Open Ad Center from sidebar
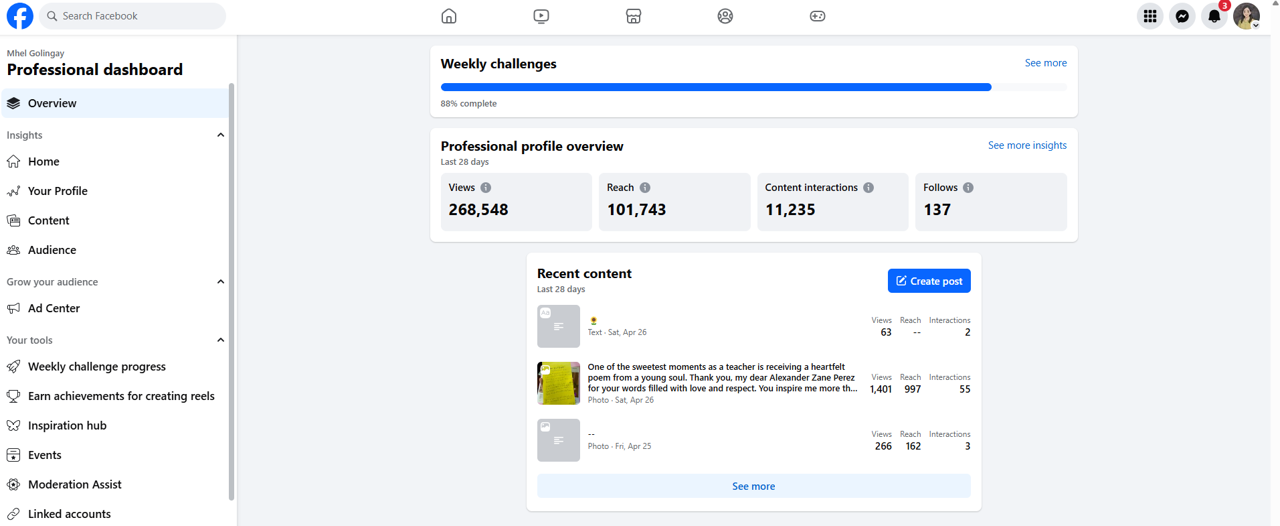Screen dimensions: 1280x526 pos(54,308)
